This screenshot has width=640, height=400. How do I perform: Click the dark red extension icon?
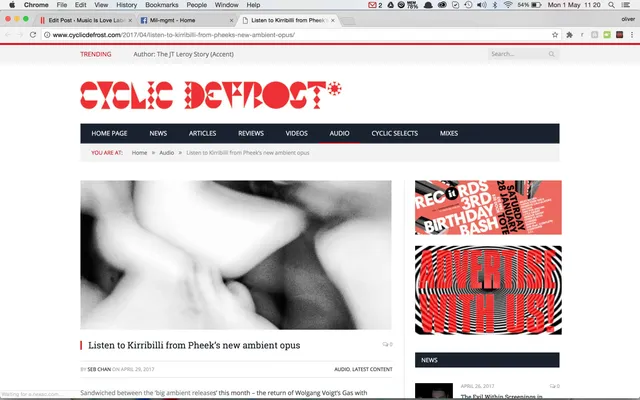pos(620,35)
